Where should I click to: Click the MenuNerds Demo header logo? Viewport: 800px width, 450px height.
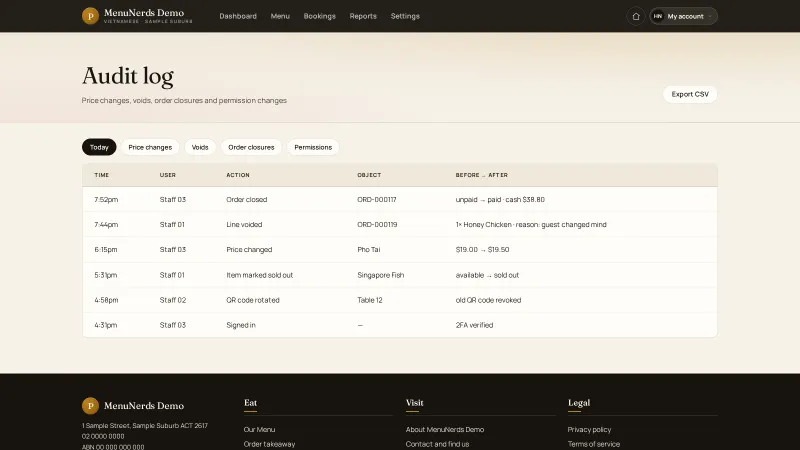tap(137, 16)
